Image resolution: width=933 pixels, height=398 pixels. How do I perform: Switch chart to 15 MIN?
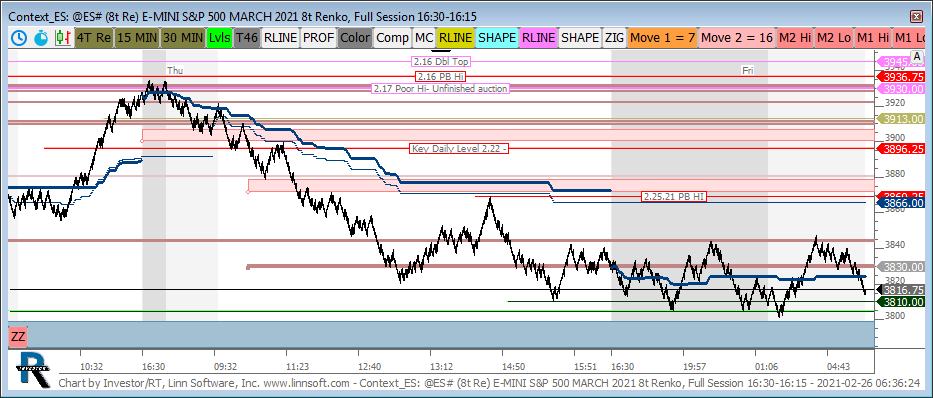tap(137, 37)
